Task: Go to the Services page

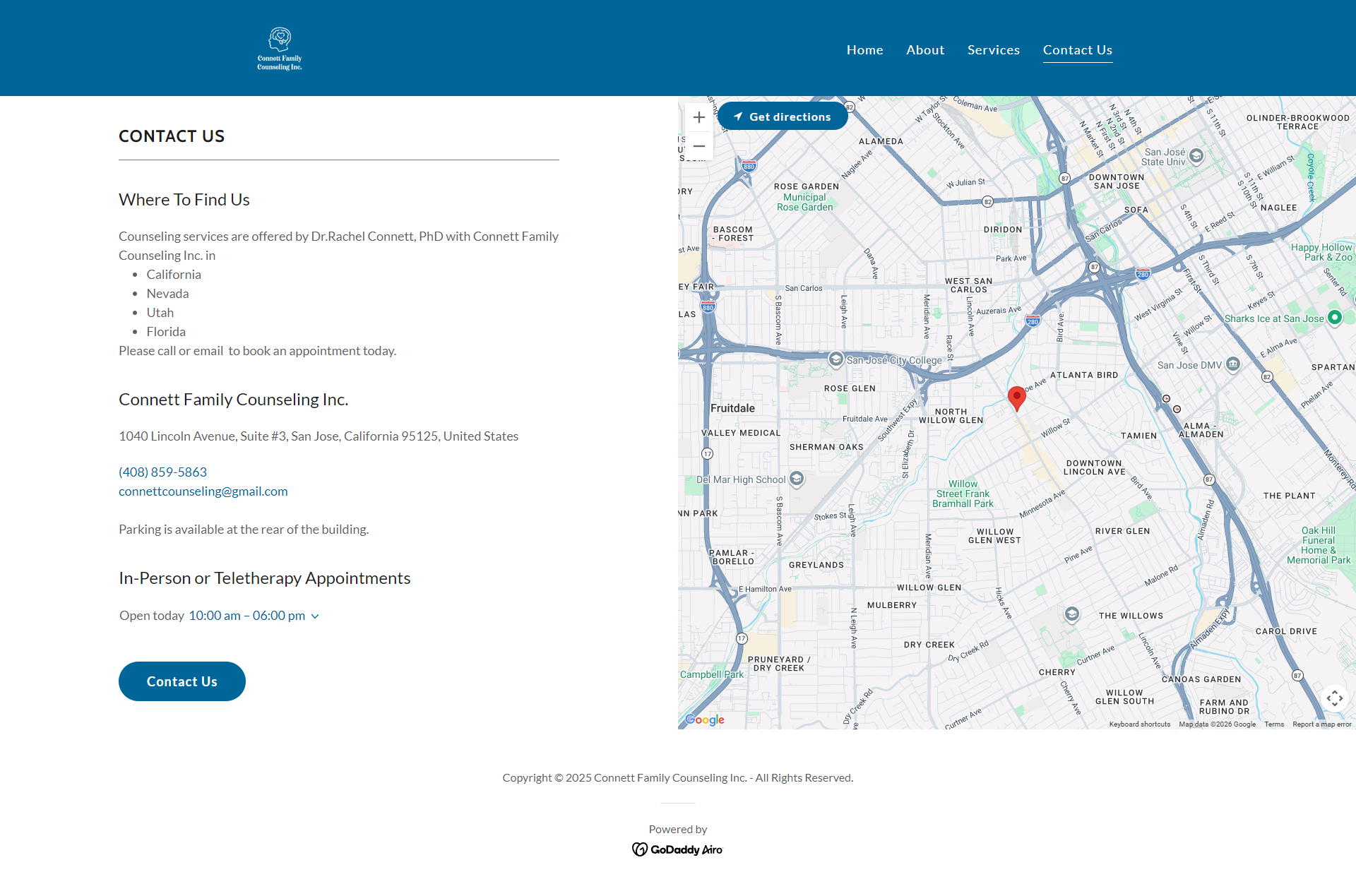Action: point(994,50)
